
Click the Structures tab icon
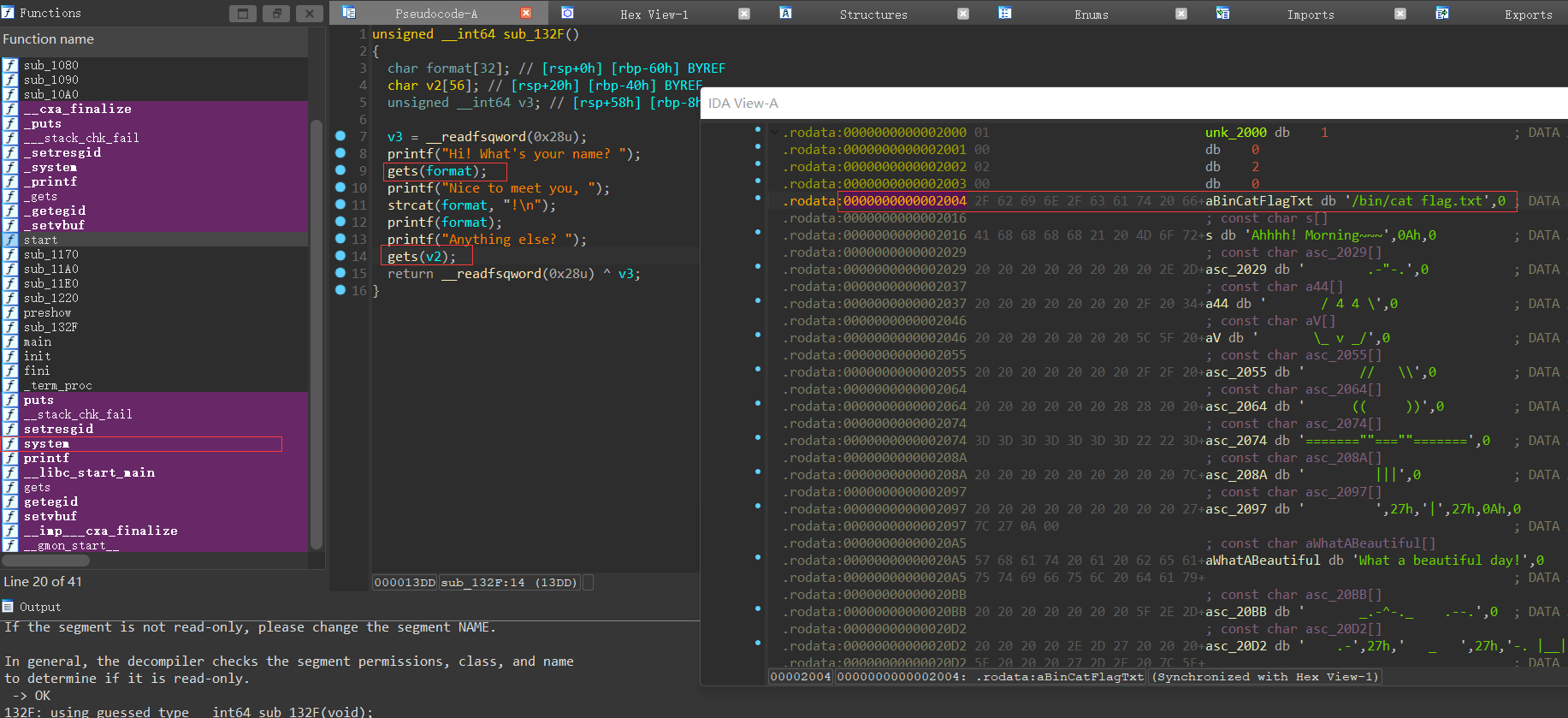click(785, 12)
